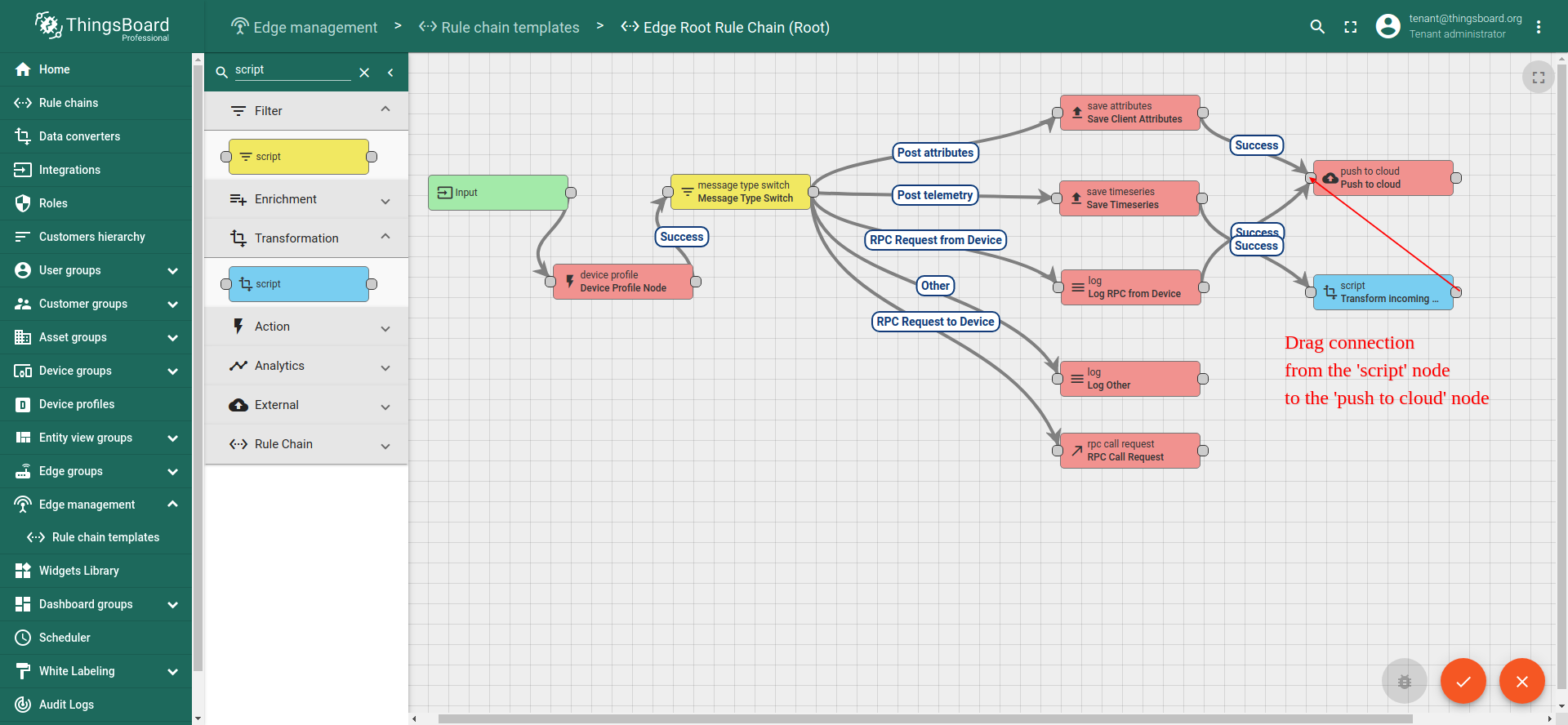Open the three-dot user menu
Image resolution: width=1568 pixels, height=725 pixels.
(x=1539, y=27)
